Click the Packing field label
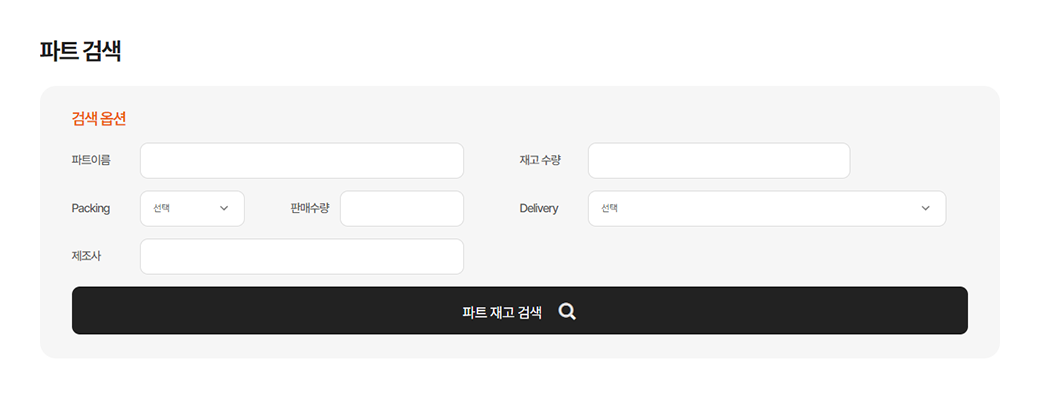 point(91,208)
